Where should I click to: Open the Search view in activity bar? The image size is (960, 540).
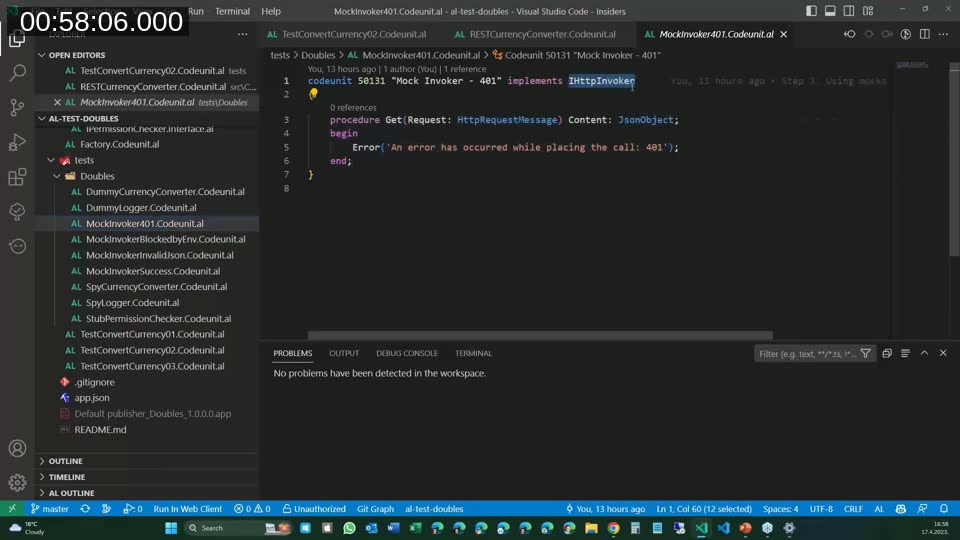click(x=17, y=73)
